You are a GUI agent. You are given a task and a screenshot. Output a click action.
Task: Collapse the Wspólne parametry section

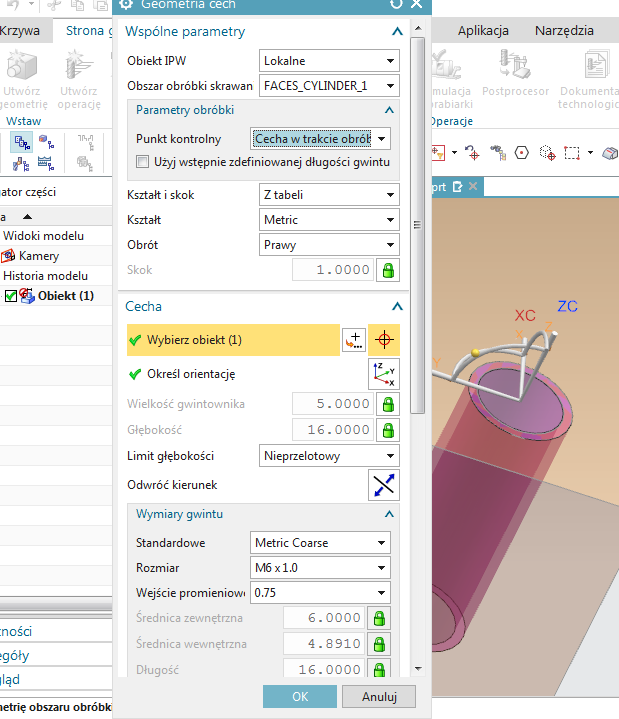(x=397, y=32)
